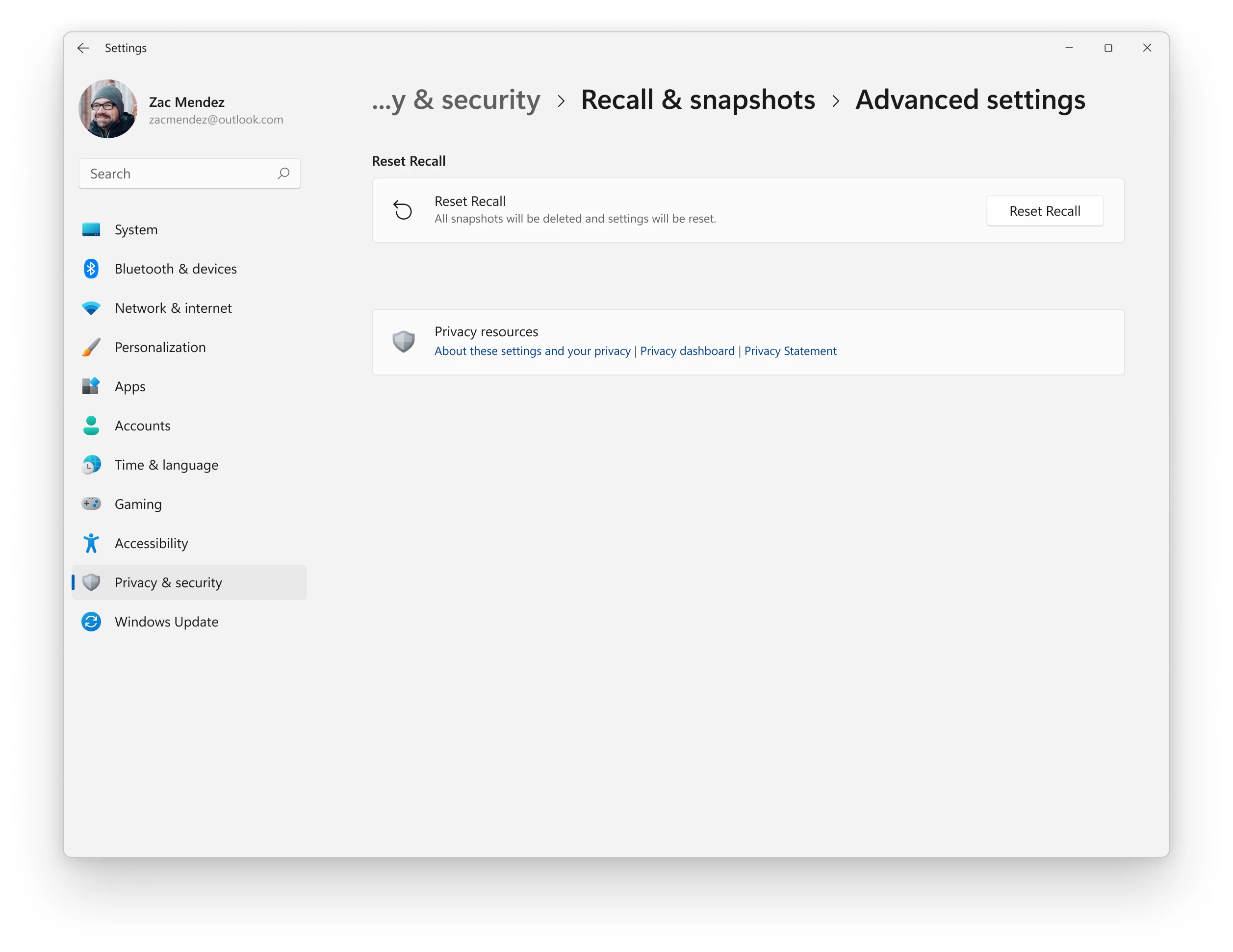Go back to Recall & snapshots breadcrumb
The image size is (1233, 952).
698,100
